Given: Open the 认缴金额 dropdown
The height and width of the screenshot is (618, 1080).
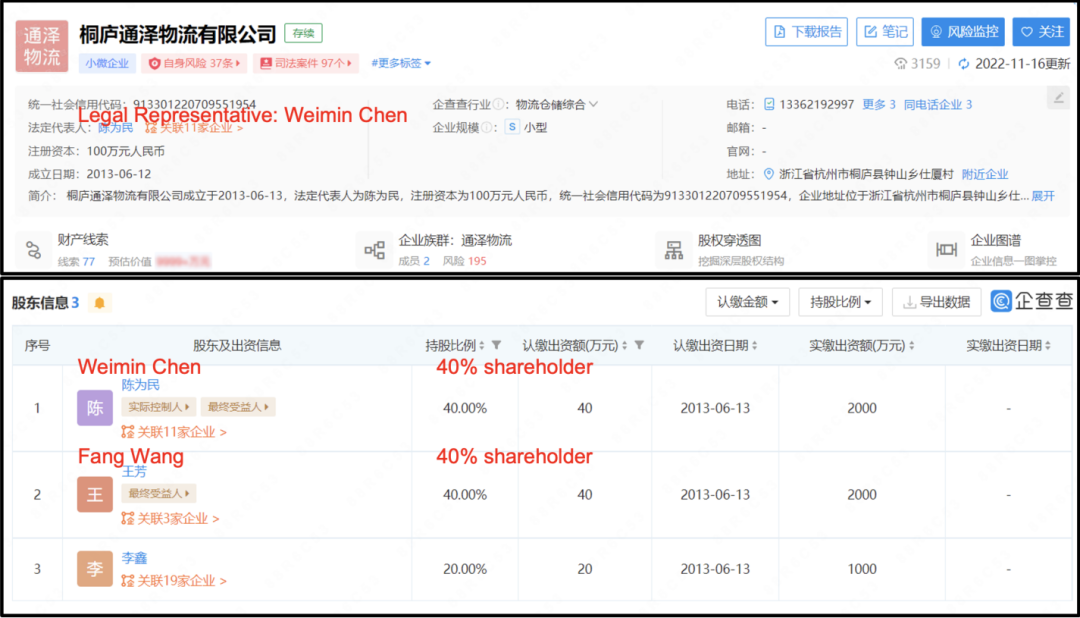Looking at the screenshot, I should click(x=747, y=301).
